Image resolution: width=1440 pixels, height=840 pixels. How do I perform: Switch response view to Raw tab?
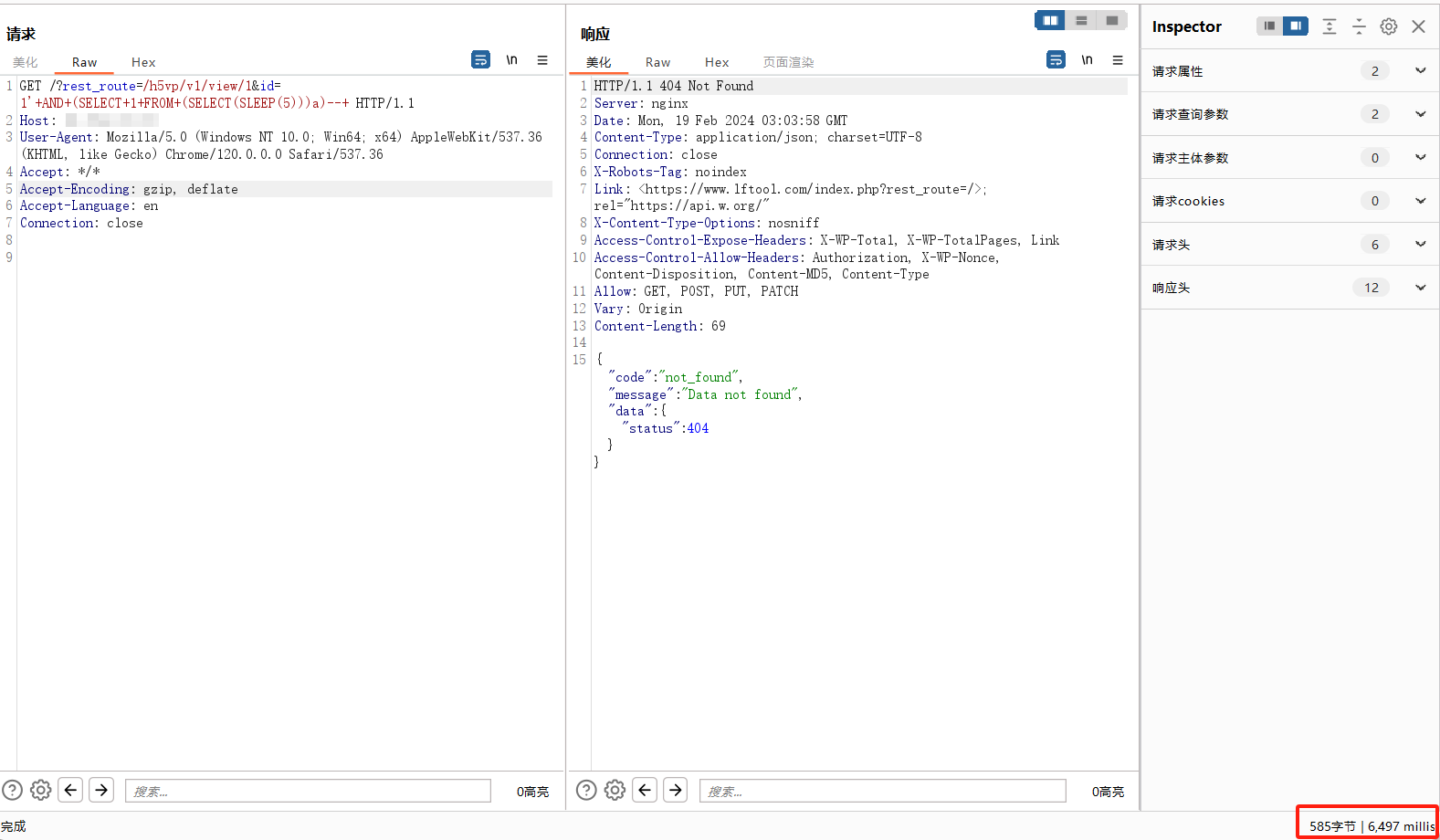[657, 62]
